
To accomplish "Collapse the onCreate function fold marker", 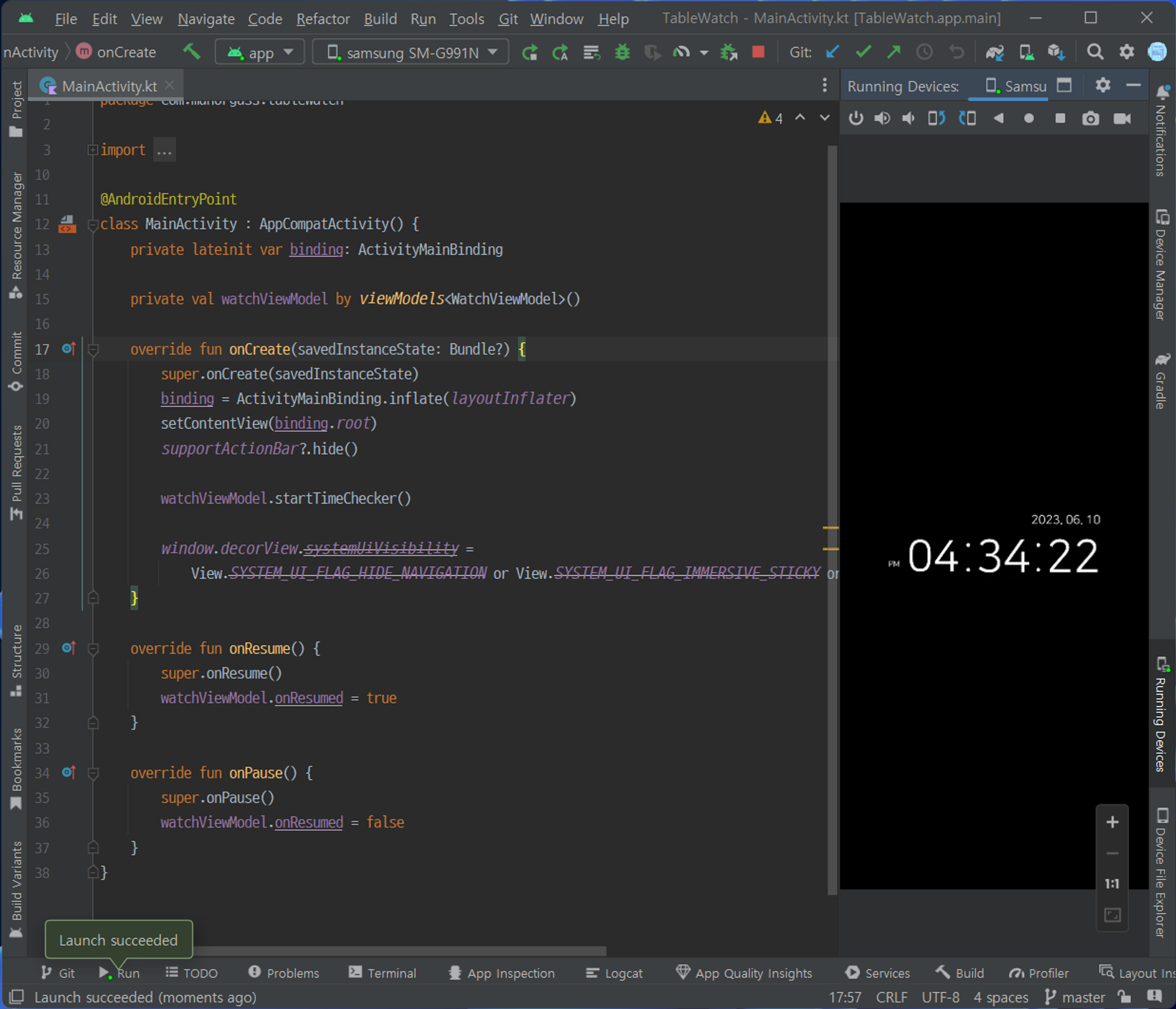I will pos(93,349).
